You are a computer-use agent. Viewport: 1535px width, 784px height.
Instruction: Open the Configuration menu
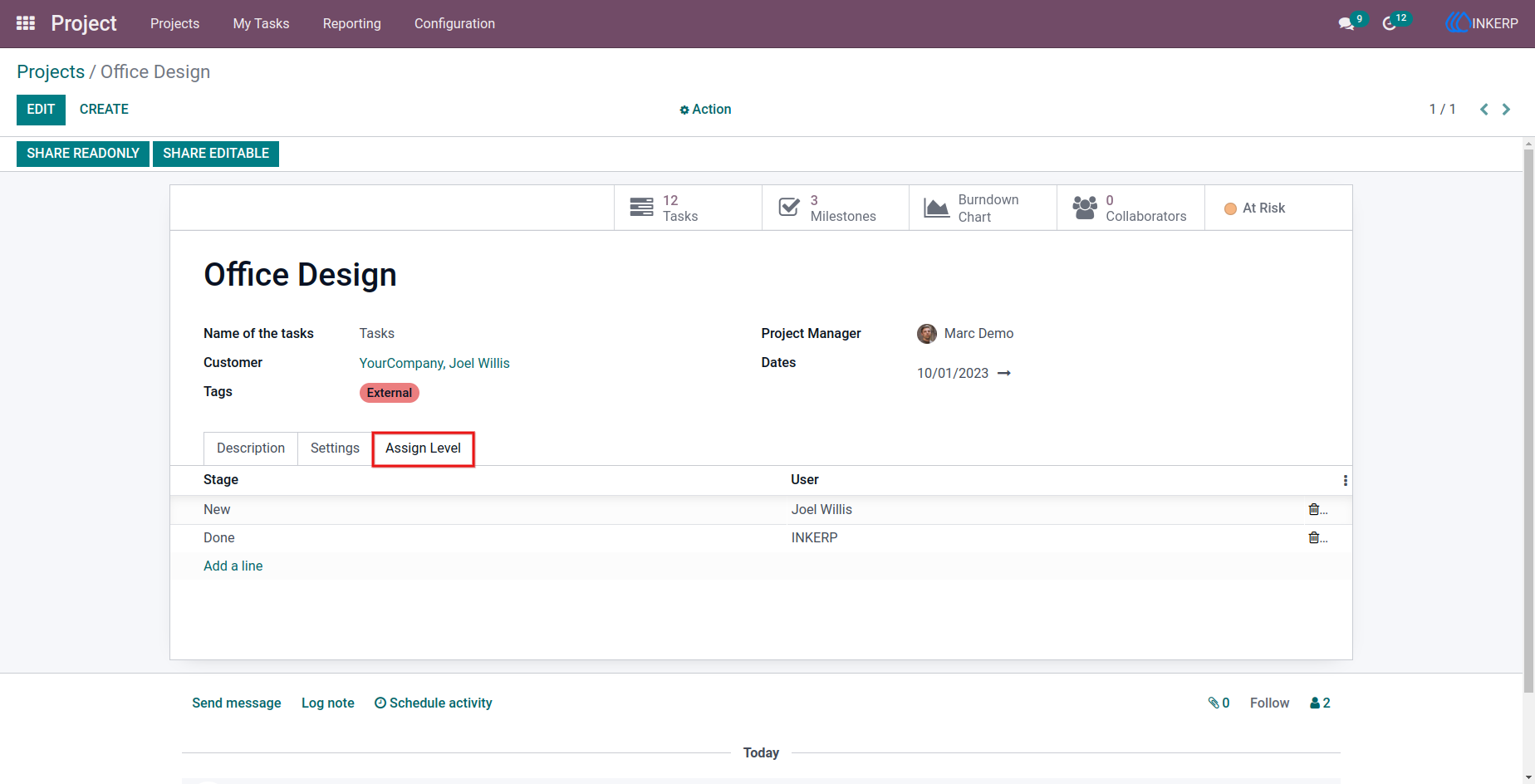454,23
